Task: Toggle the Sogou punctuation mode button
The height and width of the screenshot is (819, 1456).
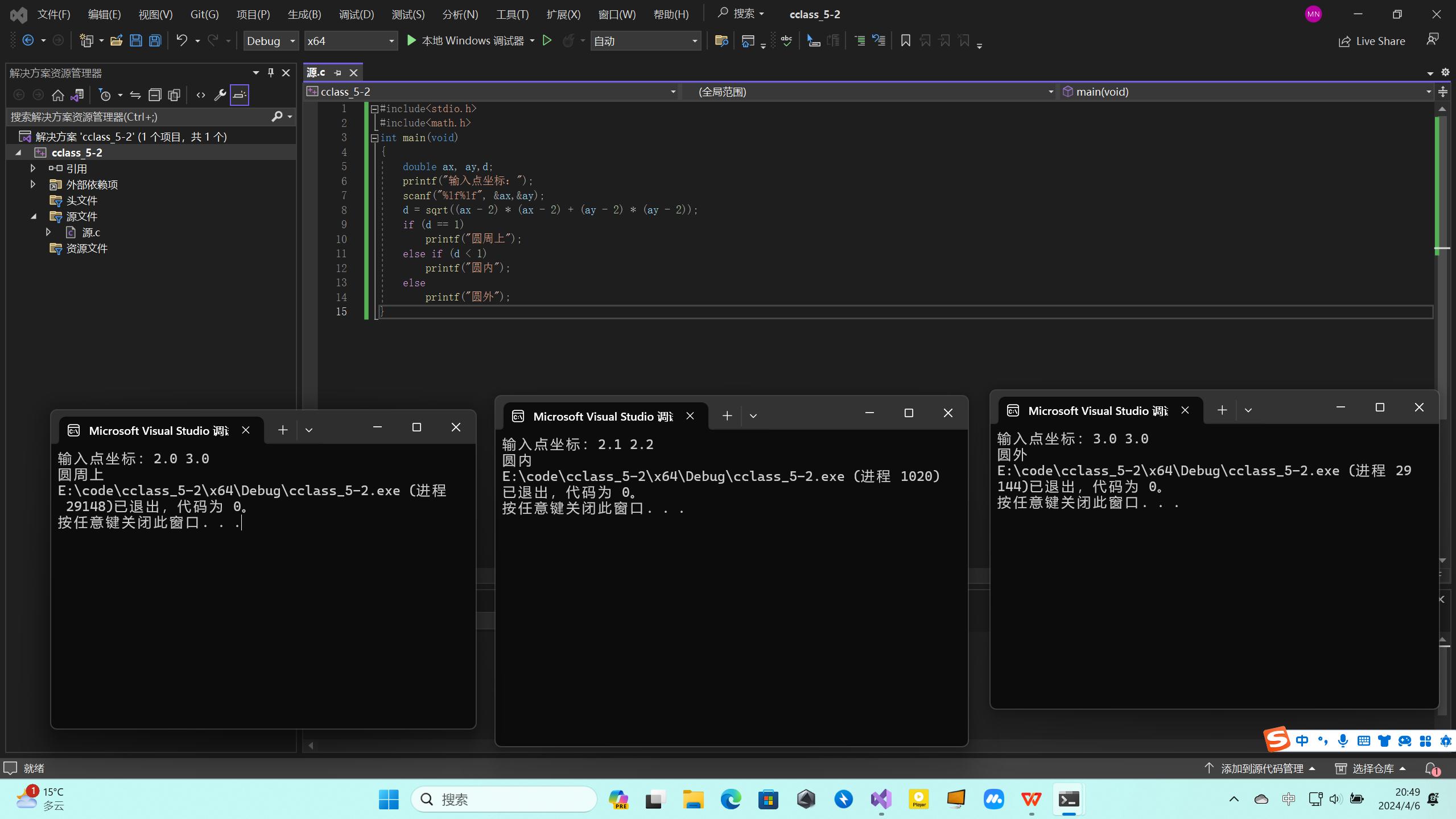Action: click(1322, 740)
